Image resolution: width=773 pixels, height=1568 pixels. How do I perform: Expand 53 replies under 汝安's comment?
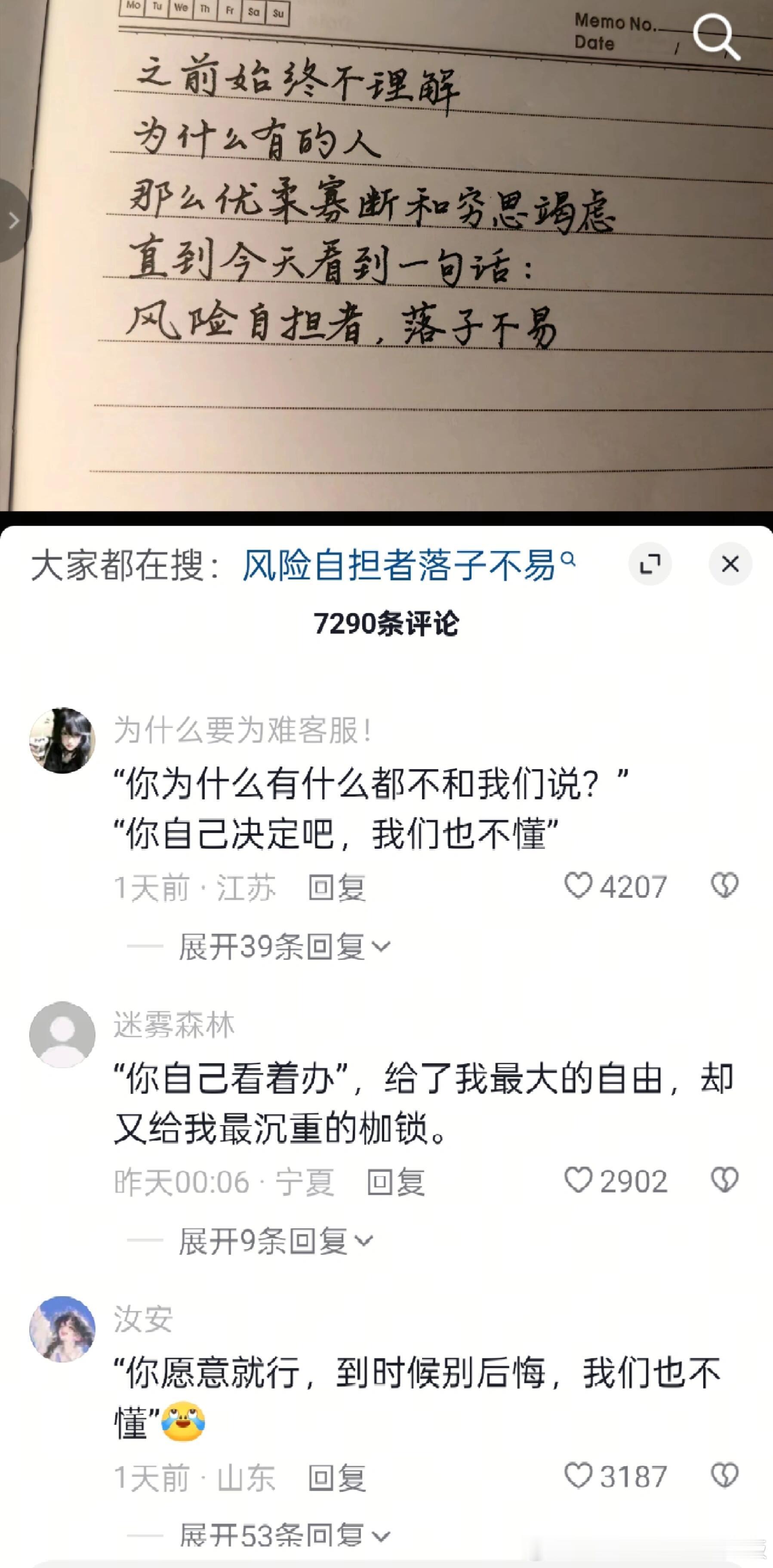284,1534
